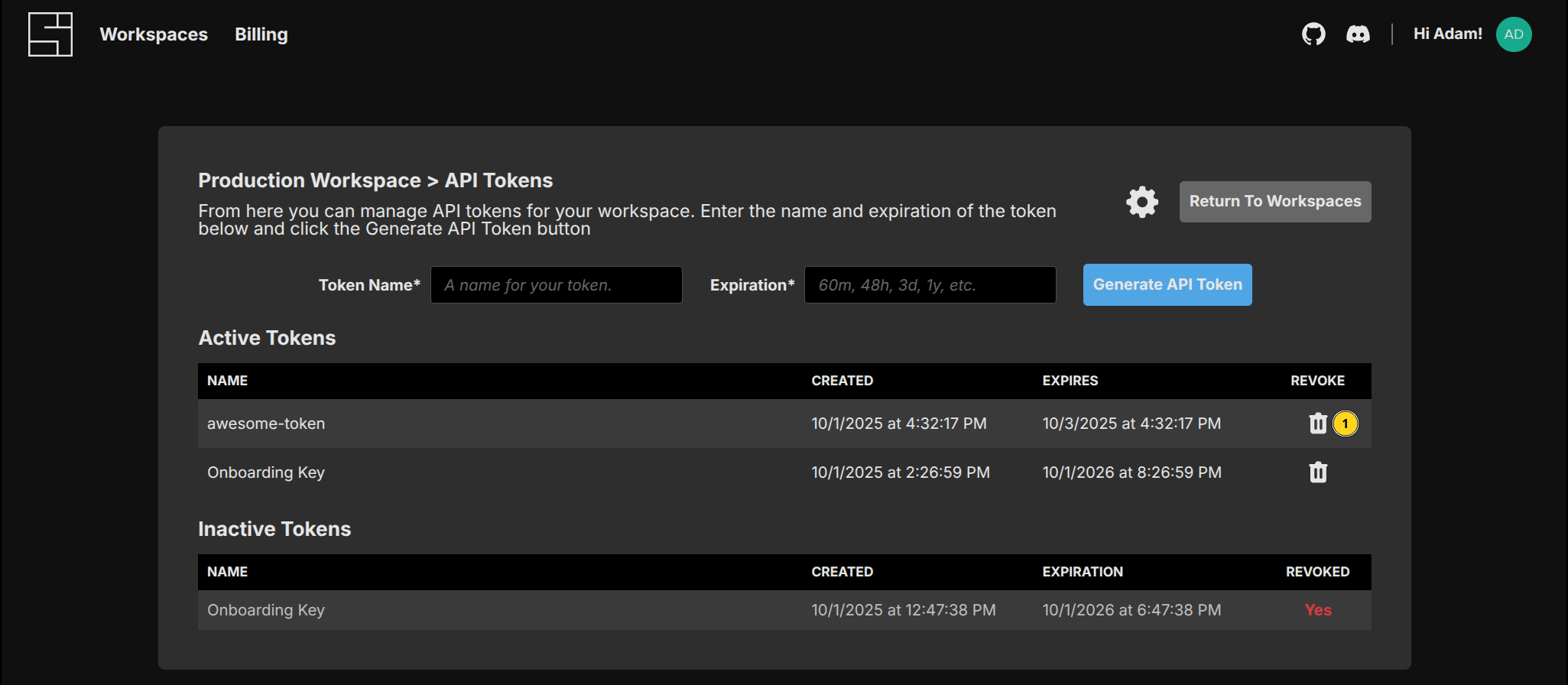This screenshot has height=685, width=1568.
Task: Select the inactive Onboarding Key row
Action: pos(266,610)
